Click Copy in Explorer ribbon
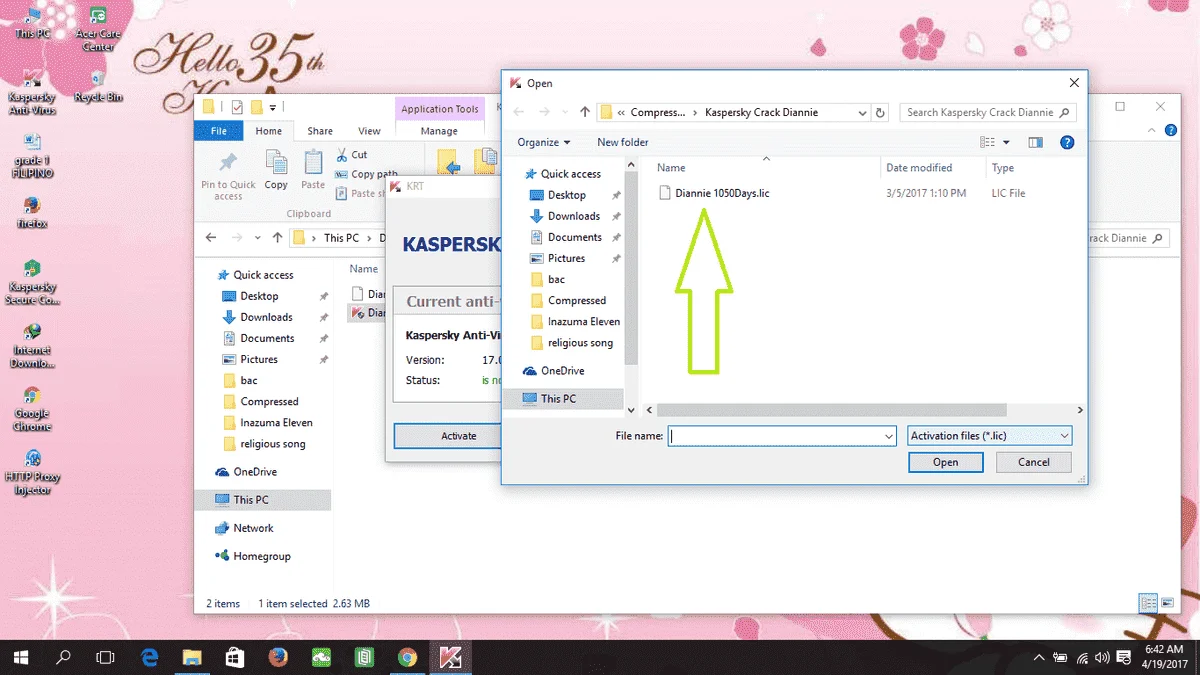The height and width of the screenshot is (675, 1200). point(276,170)
